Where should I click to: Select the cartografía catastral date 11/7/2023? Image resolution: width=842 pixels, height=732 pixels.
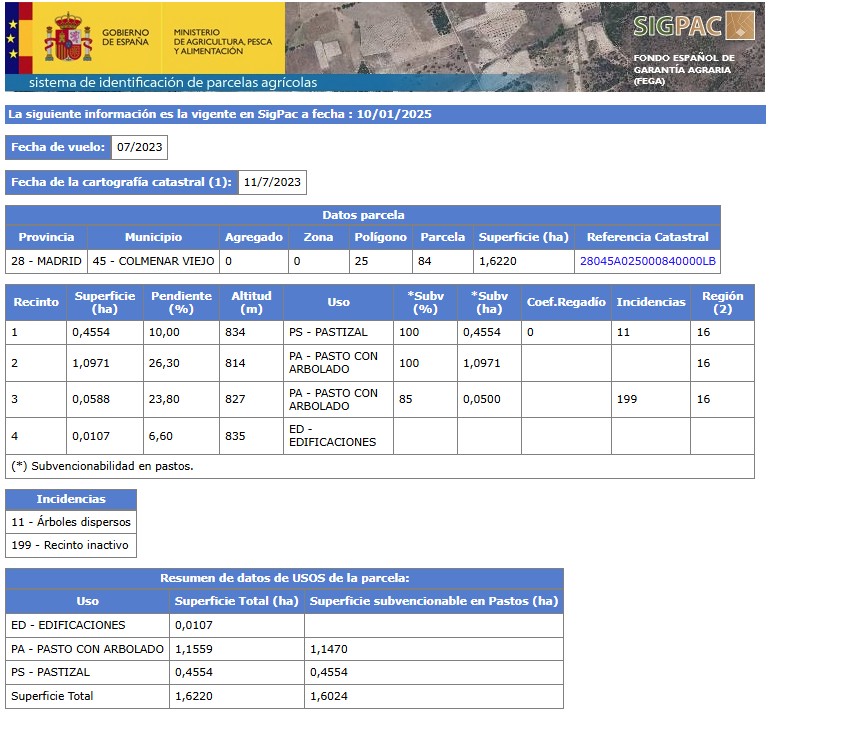pyautogui.click(x=272, y=182)
